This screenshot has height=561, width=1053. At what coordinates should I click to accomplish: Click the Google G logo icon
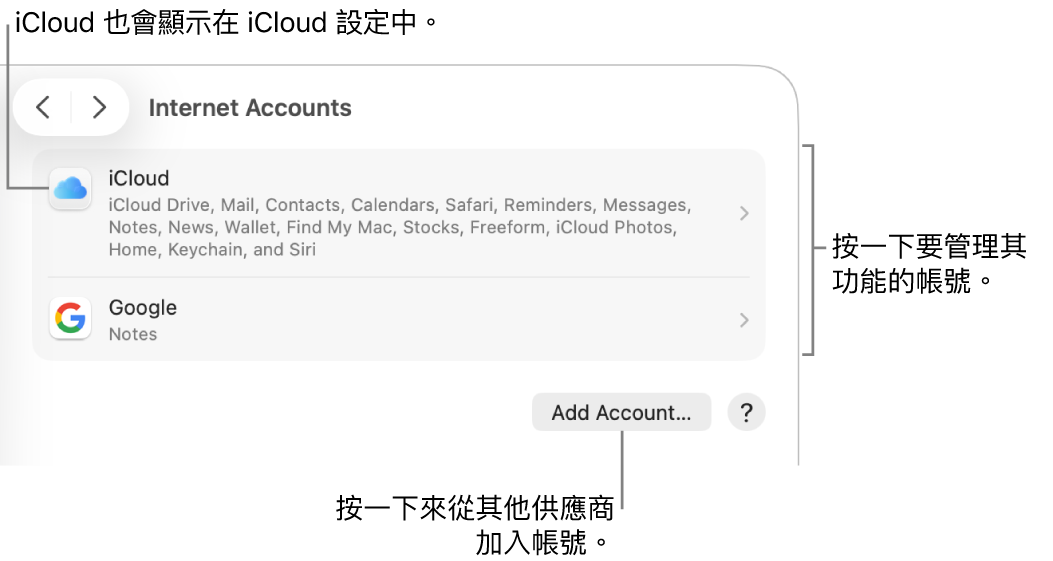[x=70, y=319]
